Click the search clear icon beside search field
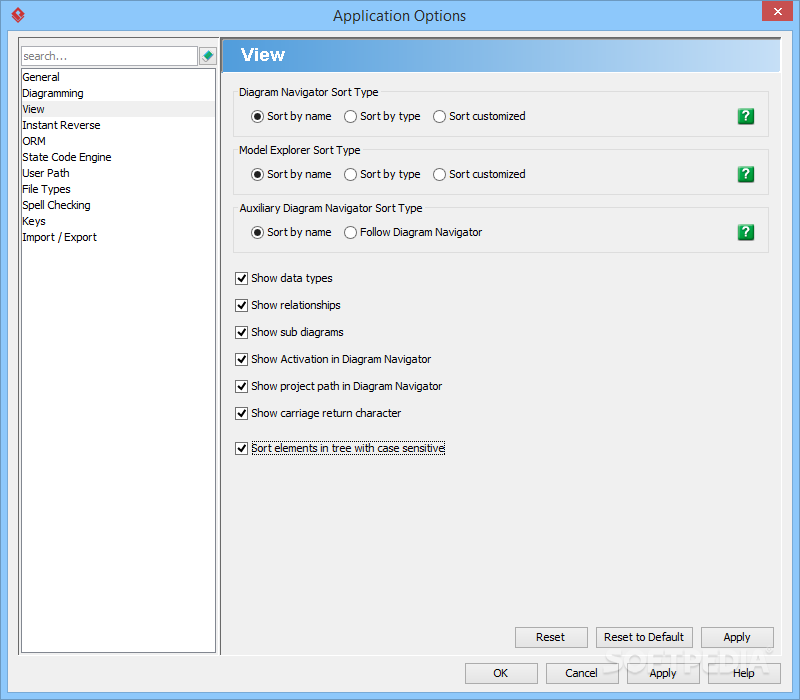The width and height of the screenshot is (800, 700). click(208, 56)
